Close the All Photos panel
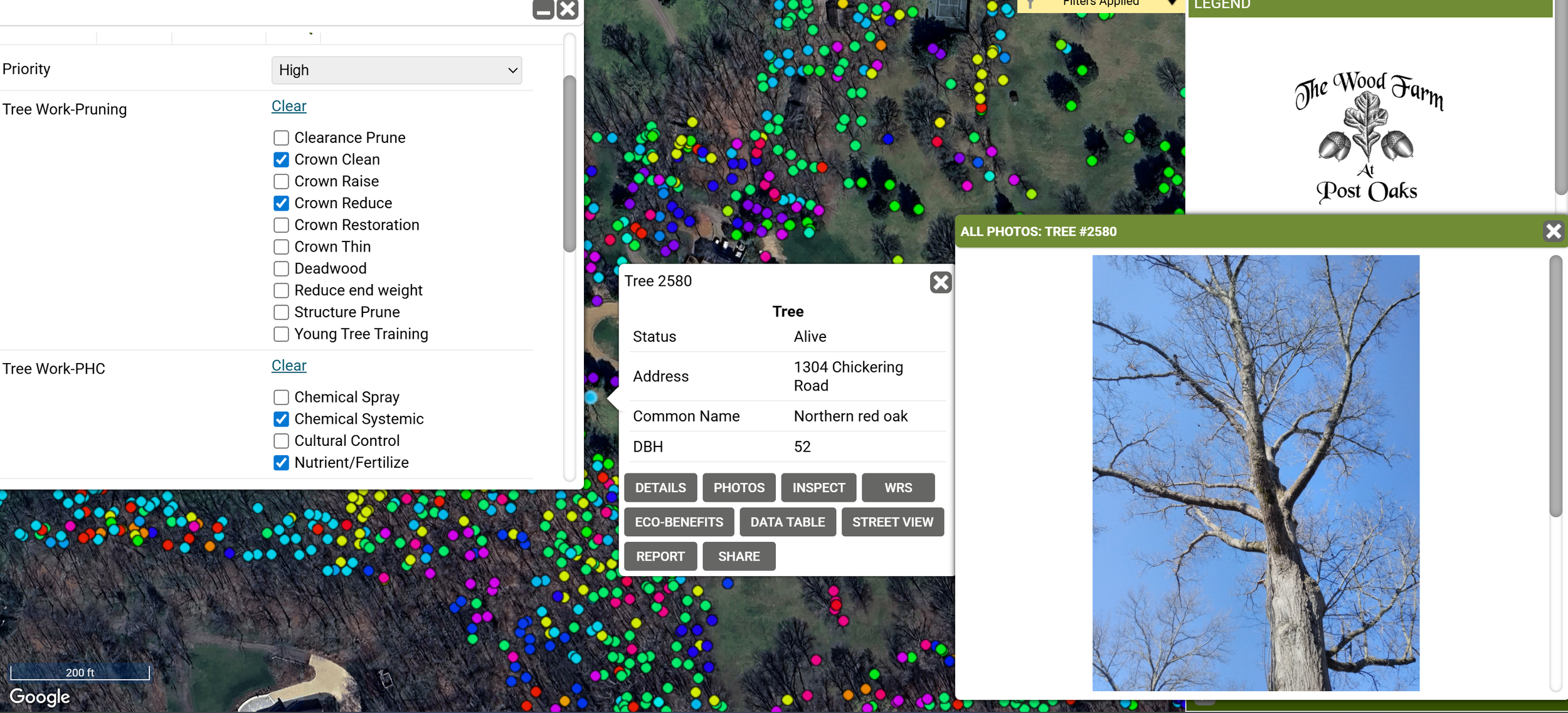 tap(1553, 231)
